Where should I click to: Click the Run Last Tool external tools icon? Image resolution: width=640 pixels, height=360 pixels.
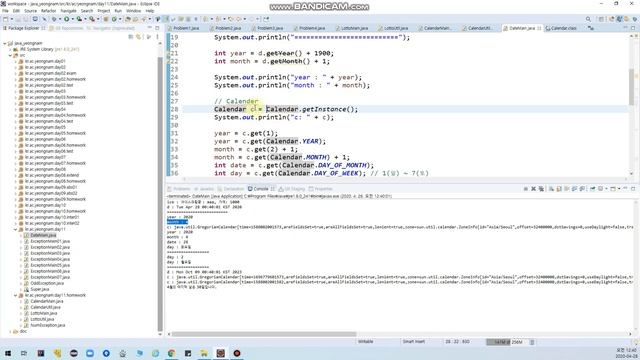tap(92, 19)
